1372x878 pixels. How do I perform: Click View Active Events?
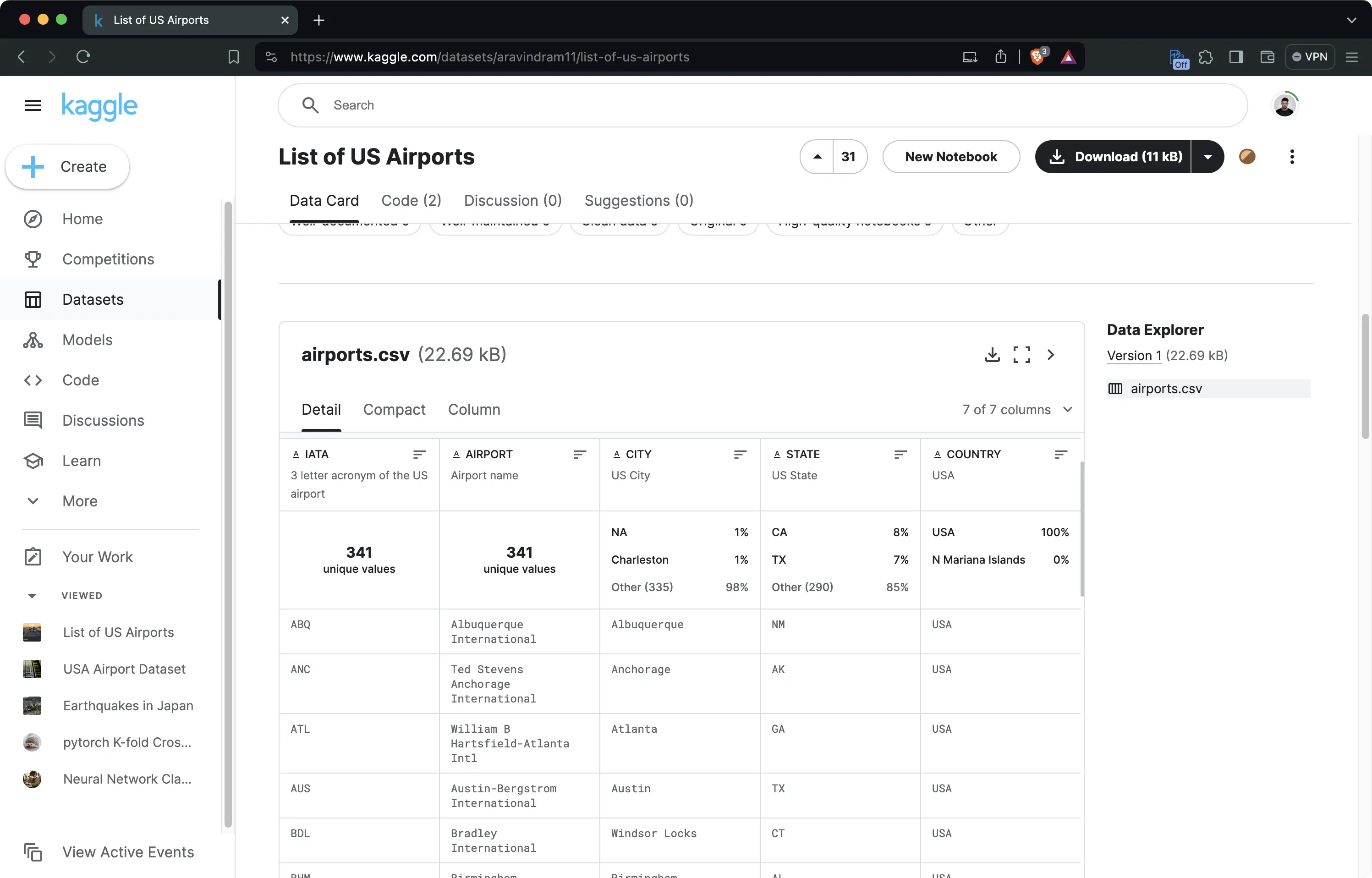point(110,852)
